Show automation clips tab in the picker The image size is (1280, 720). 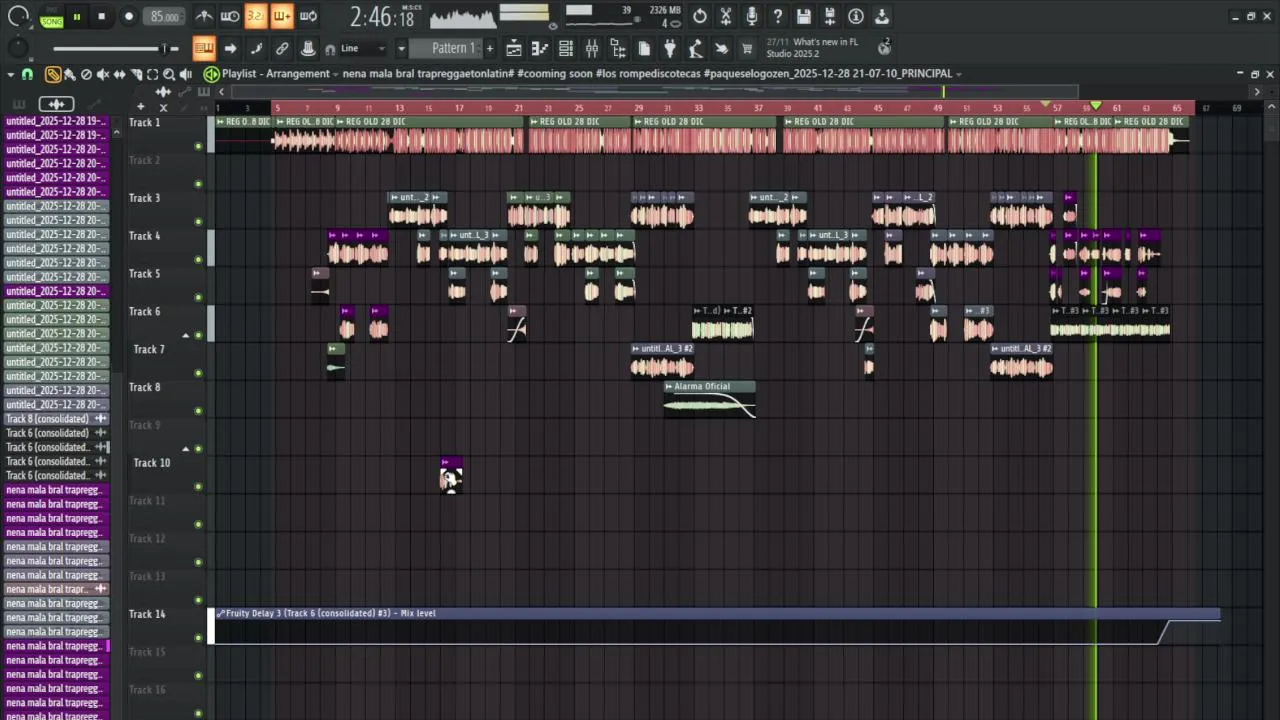[93, 104]
